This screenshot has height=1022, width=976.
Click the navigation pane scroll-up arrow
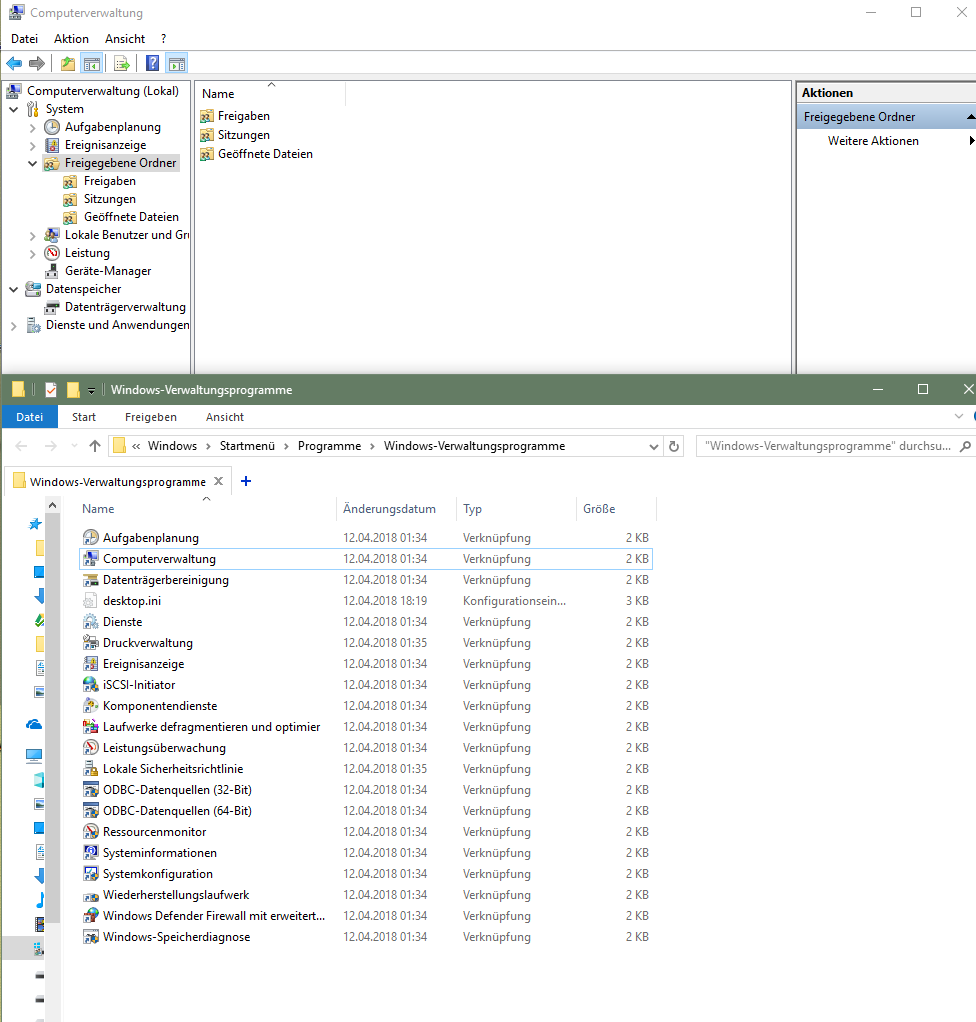53,505
